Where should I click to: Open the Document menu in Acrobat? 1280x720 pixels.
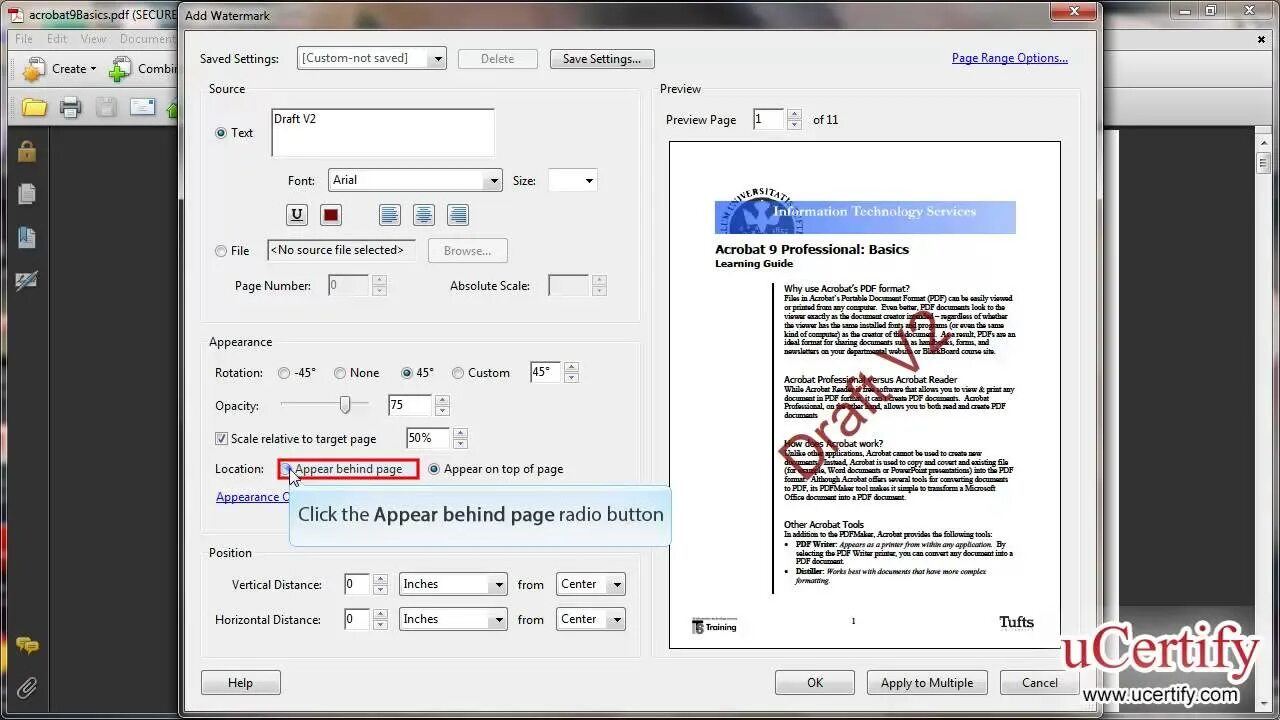(x=147, y=39)
